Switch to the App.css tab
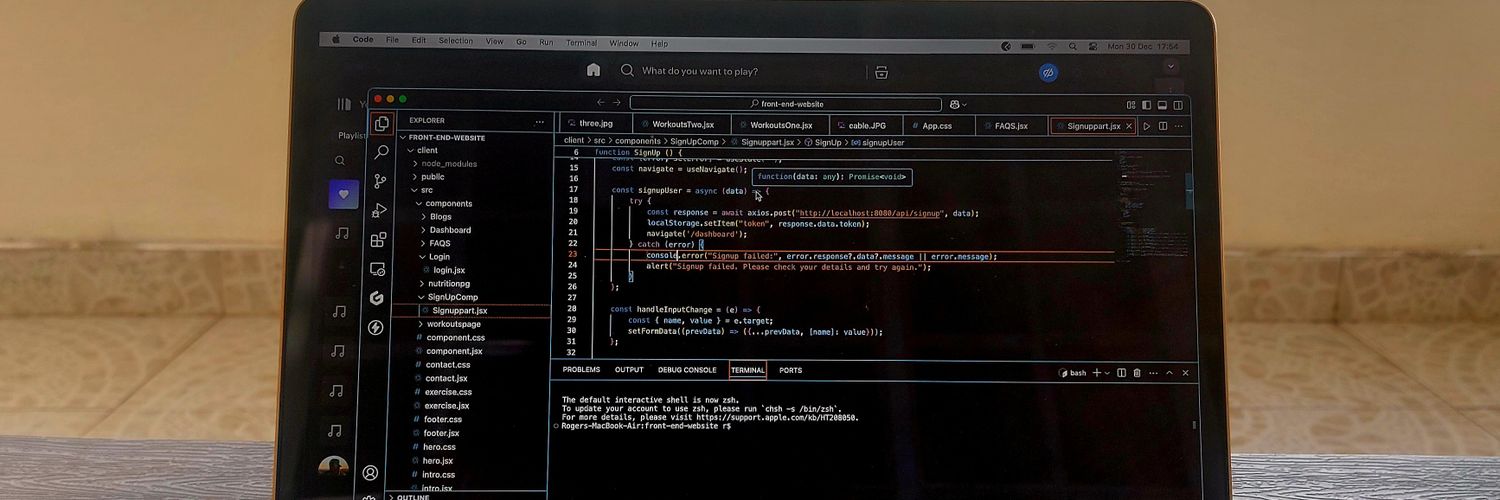Screen dimensions: 1500x500 click(x=937, y=125)
